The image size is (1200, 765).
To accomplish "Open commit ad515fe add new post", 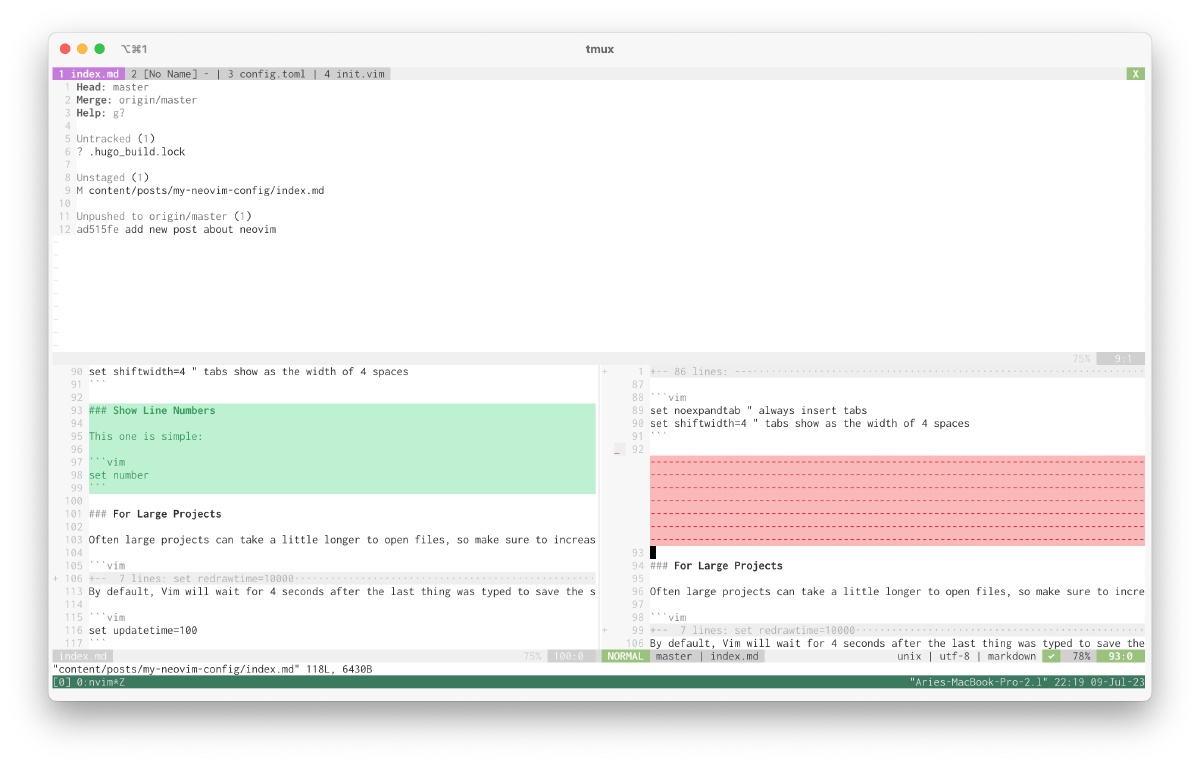I will pos(175,230).
